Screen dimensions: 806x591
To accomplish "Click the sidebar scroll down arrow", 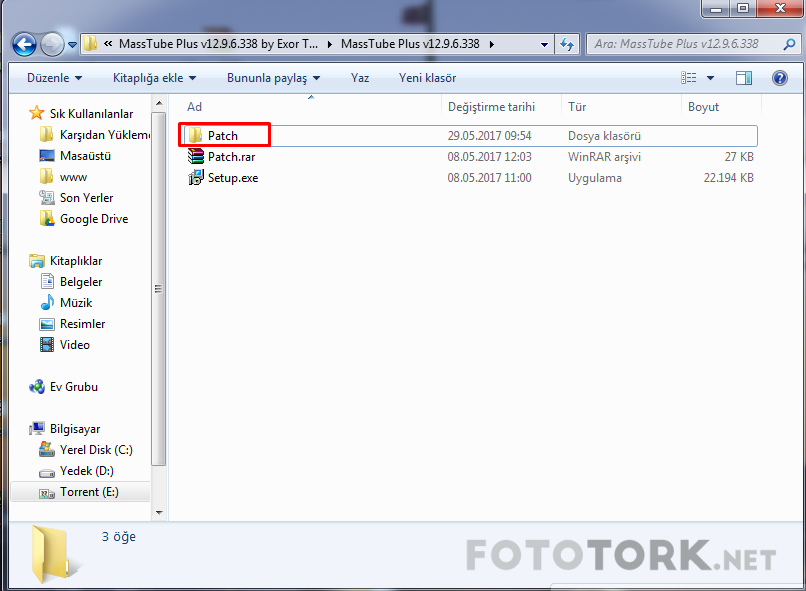I will 159,512.
